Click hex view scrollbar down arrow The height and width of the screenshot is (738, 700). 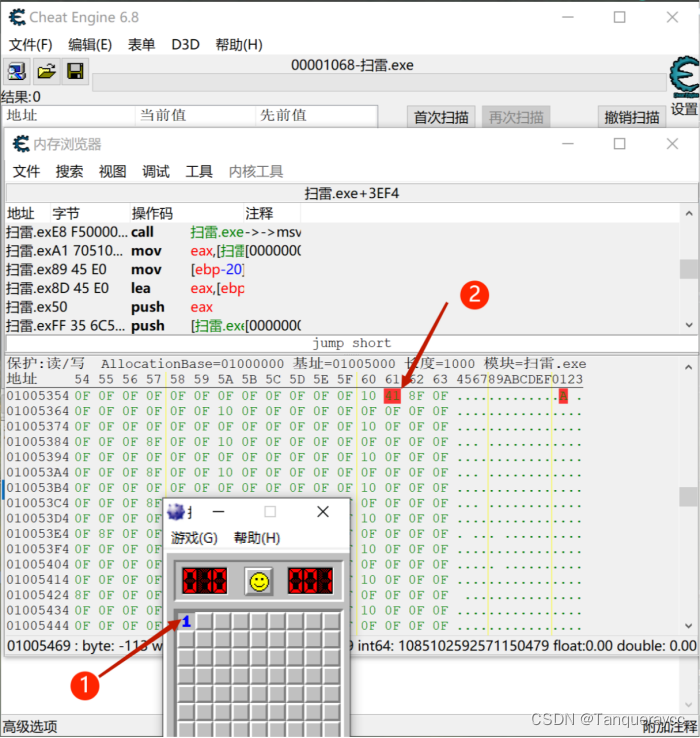click(x=689, y=626)
